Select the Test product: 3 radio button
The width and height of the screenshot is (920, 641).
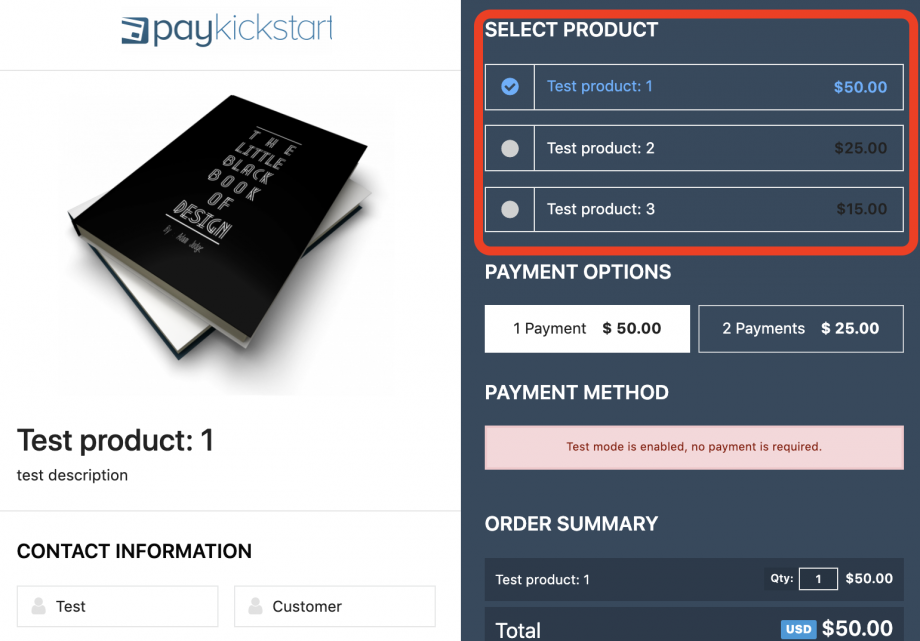coord(510,210)
